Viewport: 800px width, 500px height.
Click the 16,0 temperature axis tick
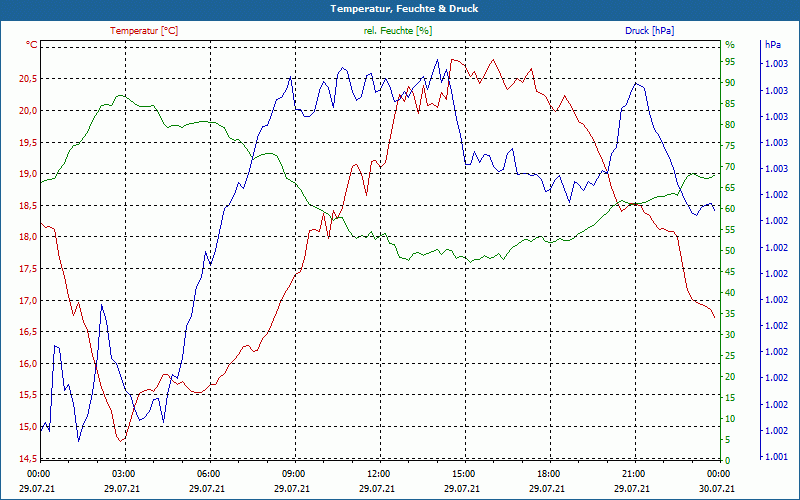[x=29, y=364]
